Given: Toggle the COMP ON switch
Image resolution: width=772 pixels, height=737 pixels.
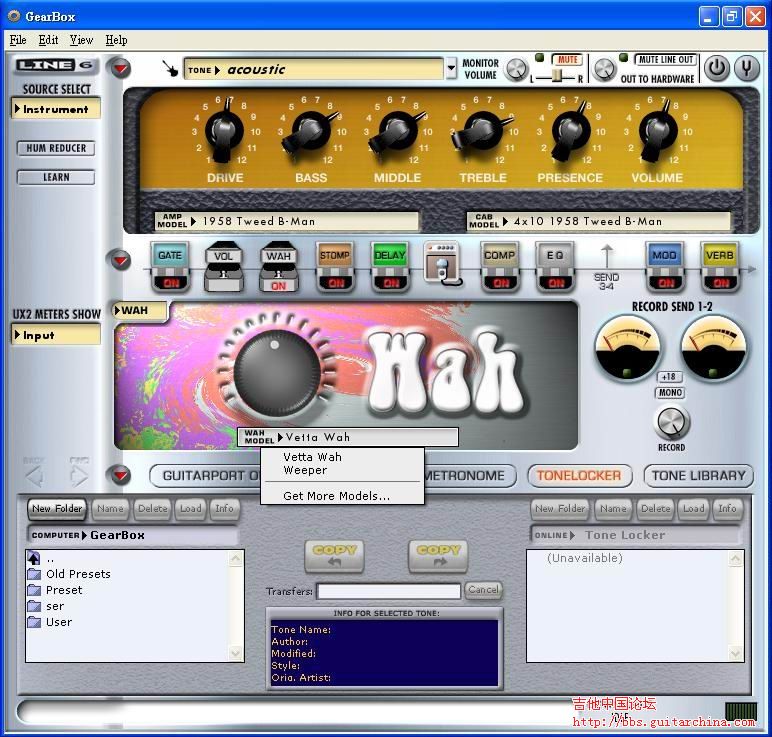Looking at the screenshot, I should [x=501, y=283].
